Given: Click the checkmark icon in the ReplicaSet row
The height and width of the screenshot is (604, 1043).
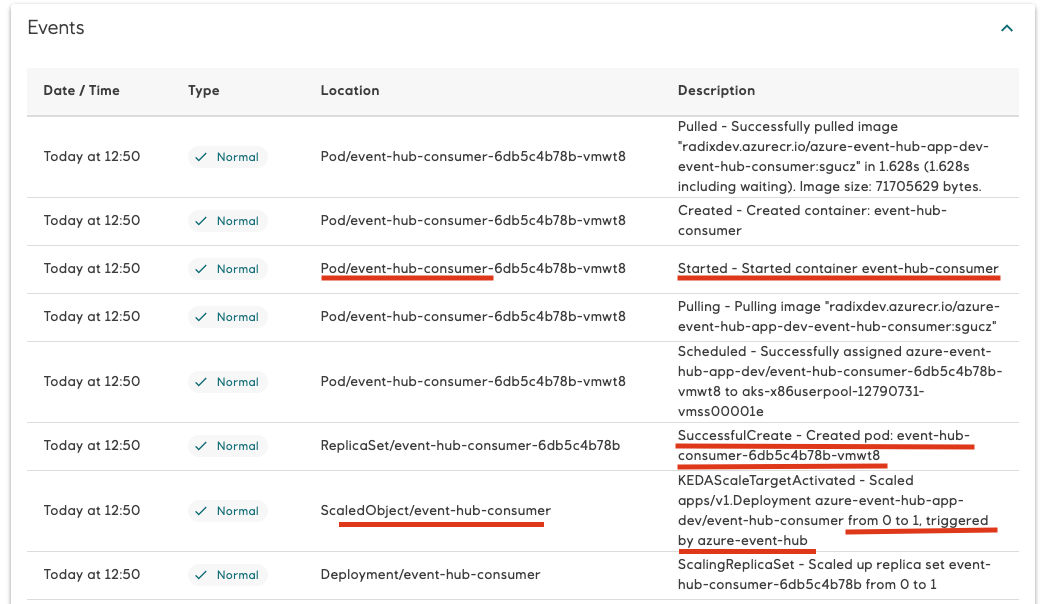Looking at the screenshot, I should 202,446.
